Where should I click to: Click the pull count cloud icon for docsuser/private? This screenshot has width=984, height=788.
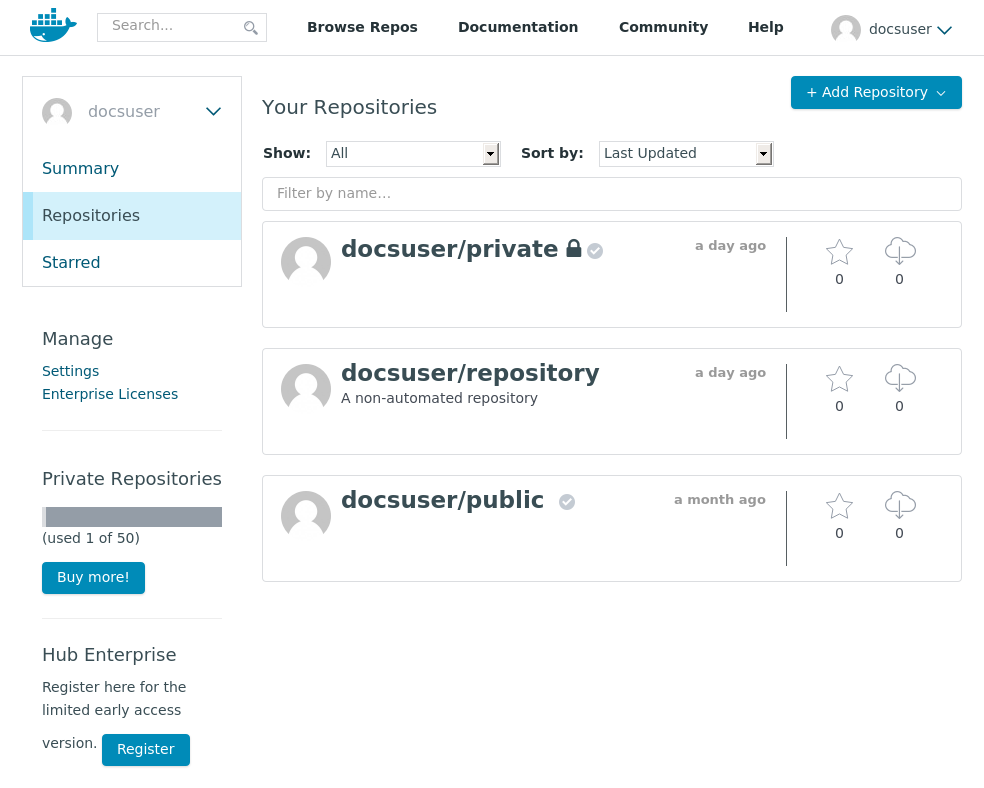tap(900, 251)
